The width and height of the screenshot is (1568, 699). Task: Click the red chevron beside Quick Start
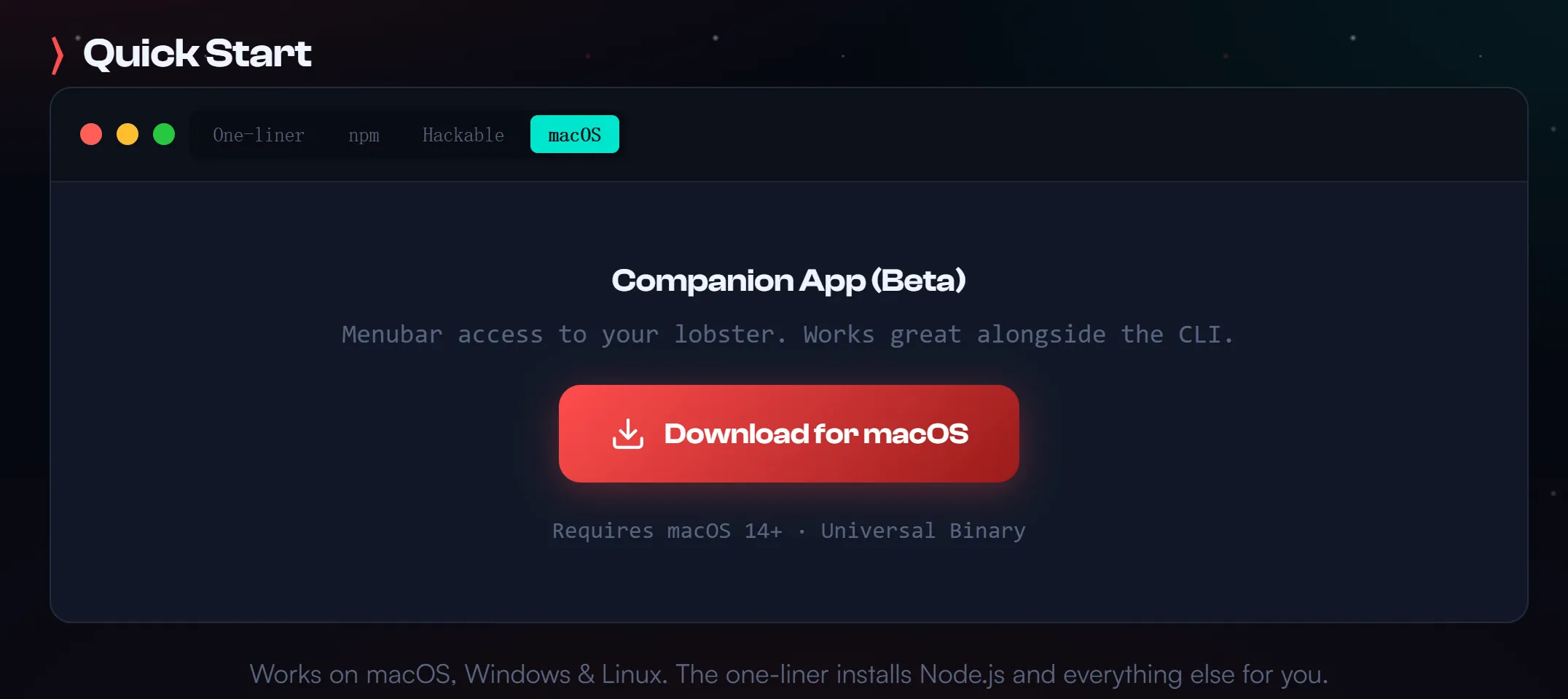(57, 53)
